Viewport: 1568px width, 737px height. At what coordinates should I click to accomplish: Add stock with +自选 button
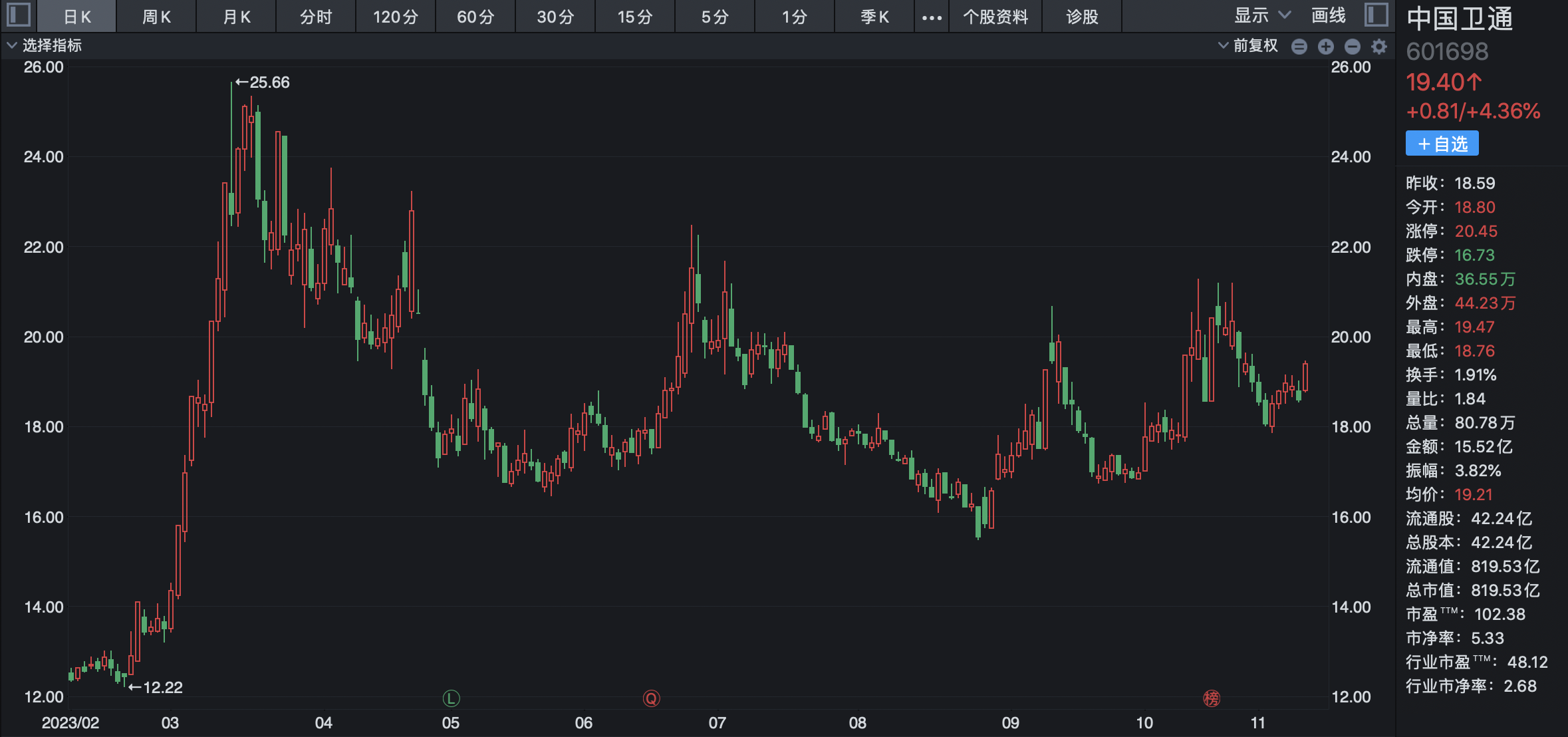(1442, 144)
